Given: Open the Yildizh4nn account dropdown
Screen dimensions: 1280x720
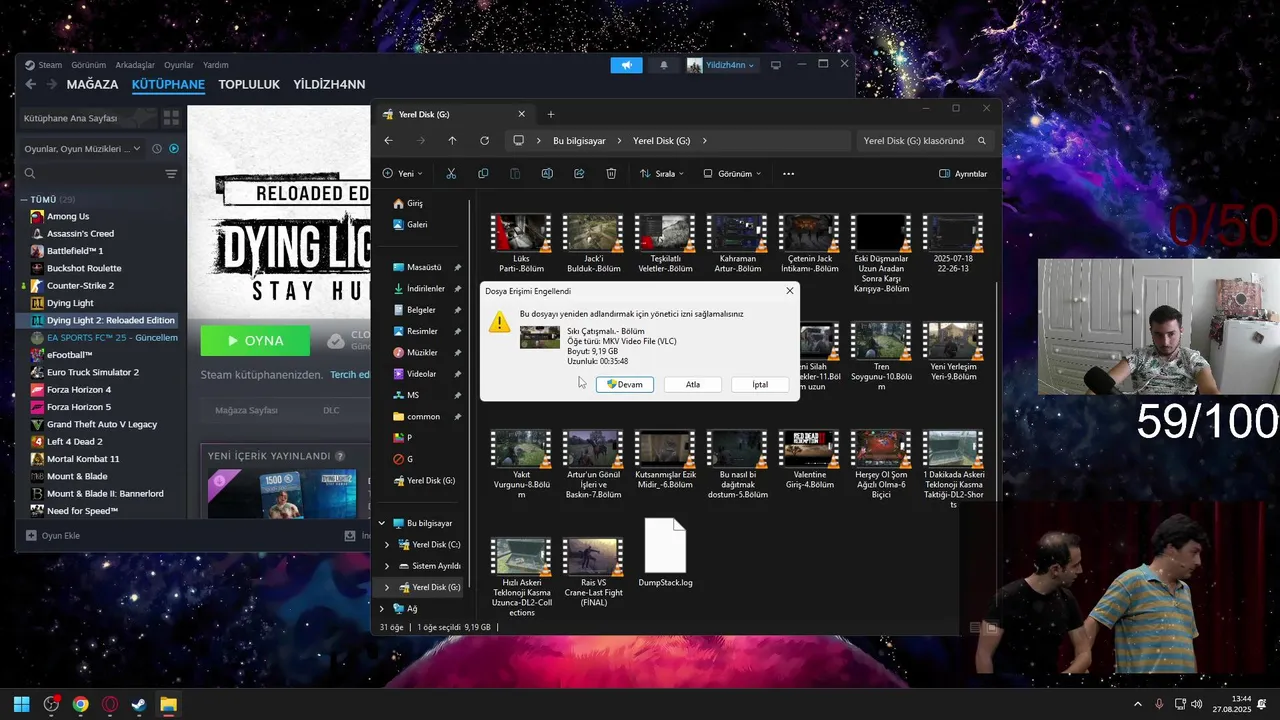Looking at the screenshot, I should (x=721, y=65).
